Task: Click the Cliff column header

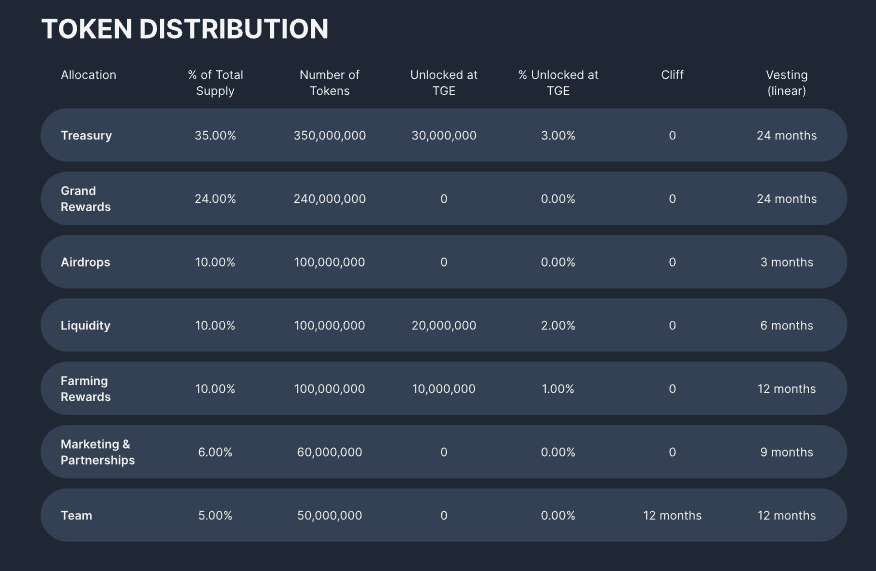Action: pyautogui.click(x=672, y=75)
